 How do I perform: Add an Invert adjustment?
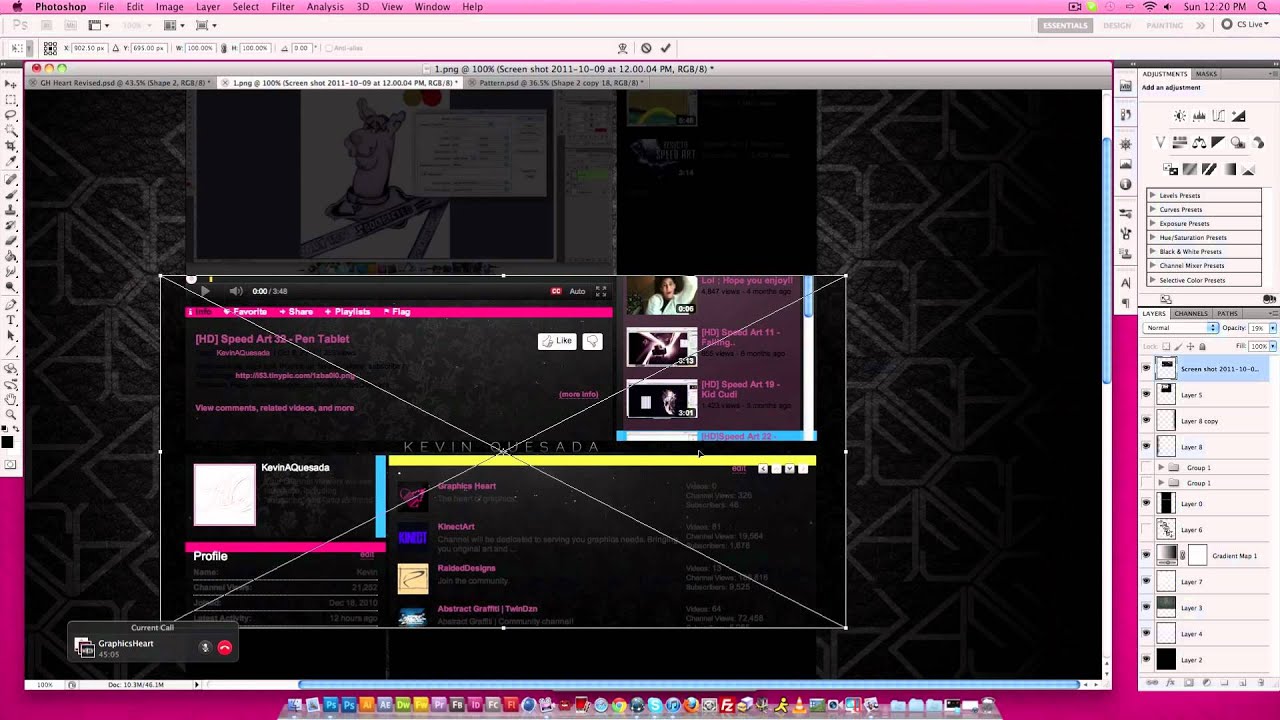1170,169
